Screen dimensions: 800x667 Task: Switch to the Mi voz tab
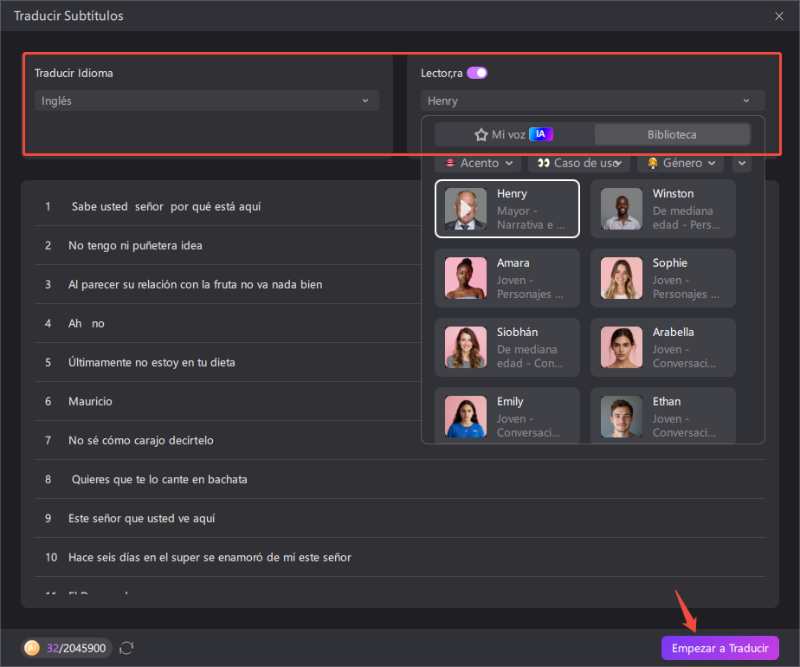coord(514,134)
